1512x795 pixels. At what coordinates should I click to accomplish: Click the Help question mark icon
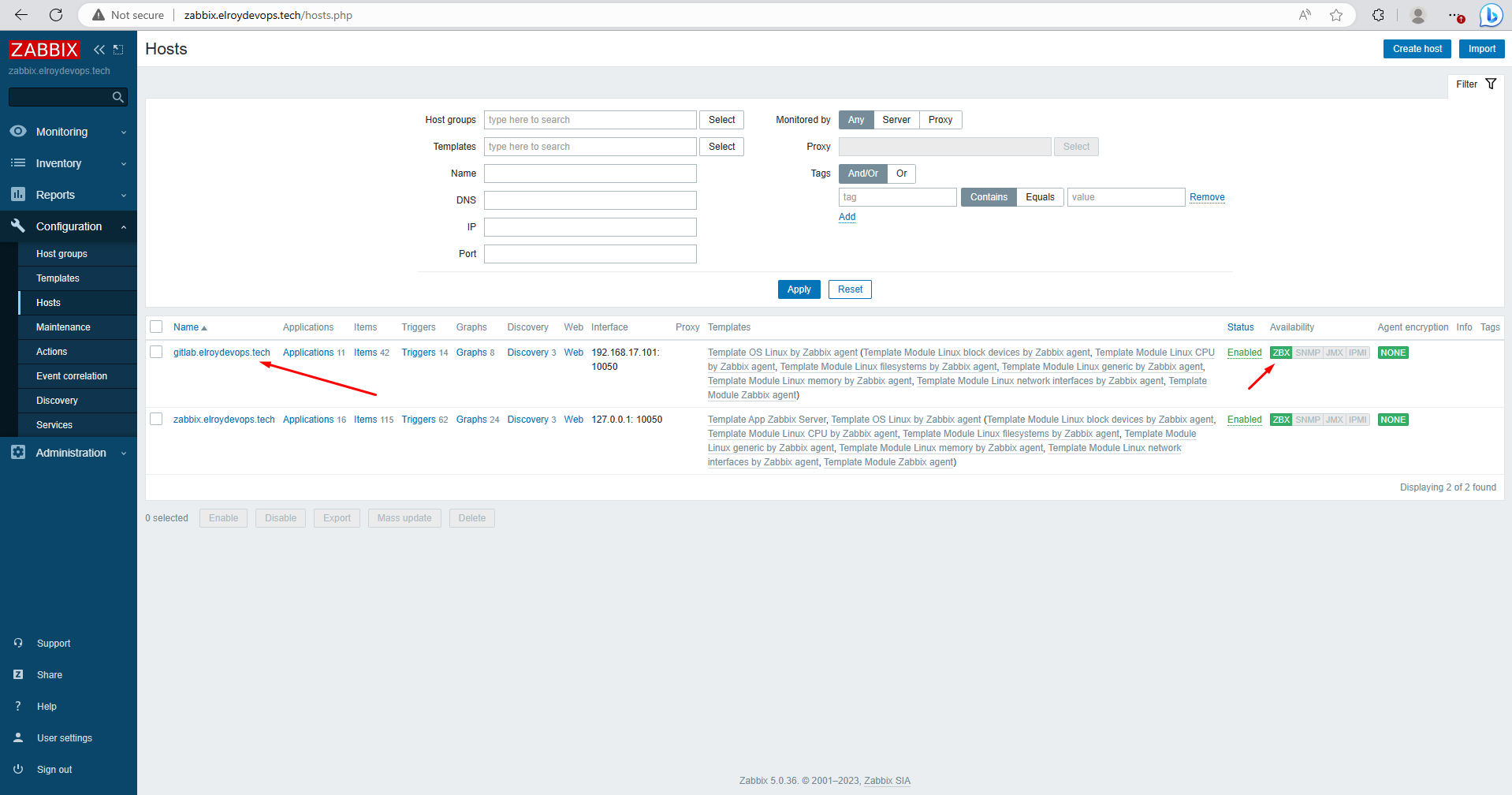18,706
